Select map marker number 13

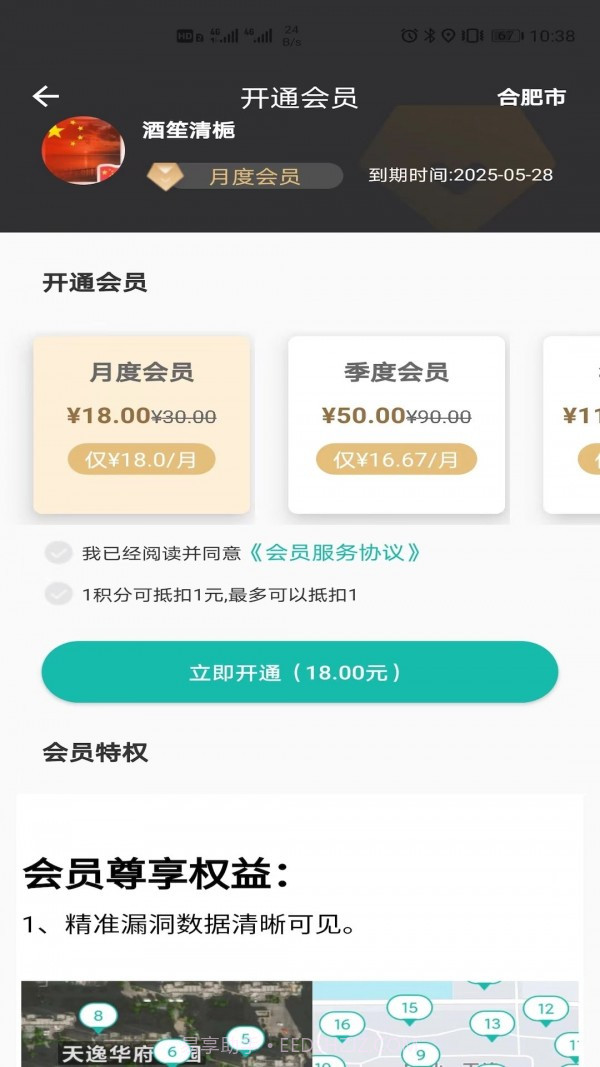(491, 1025)
